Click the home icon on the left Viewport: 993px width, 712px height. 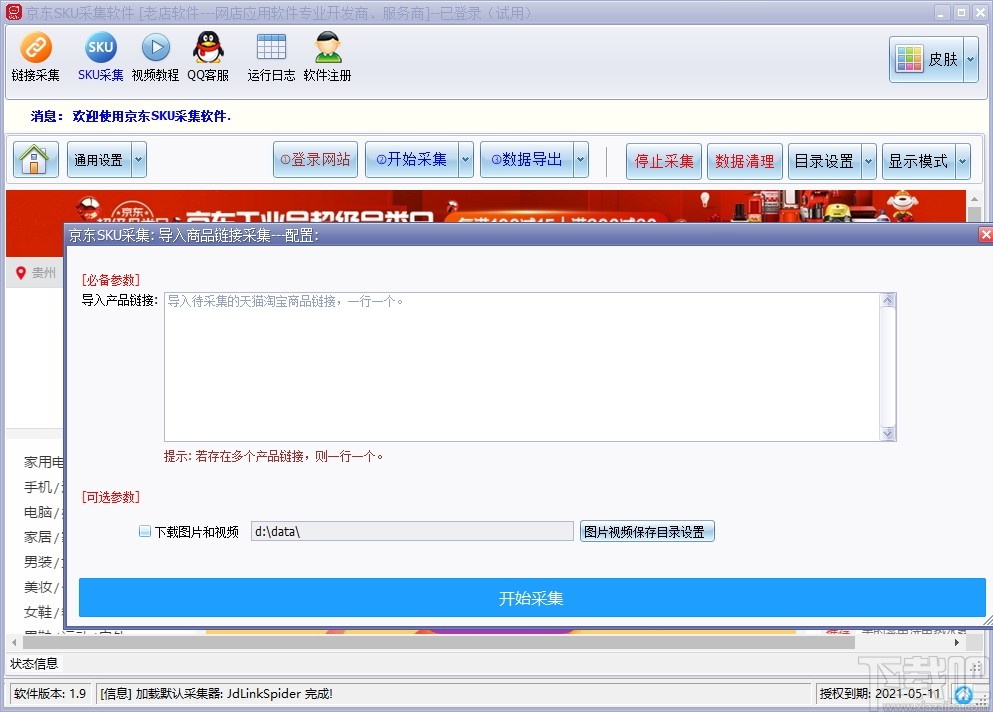tap(34, 159)
